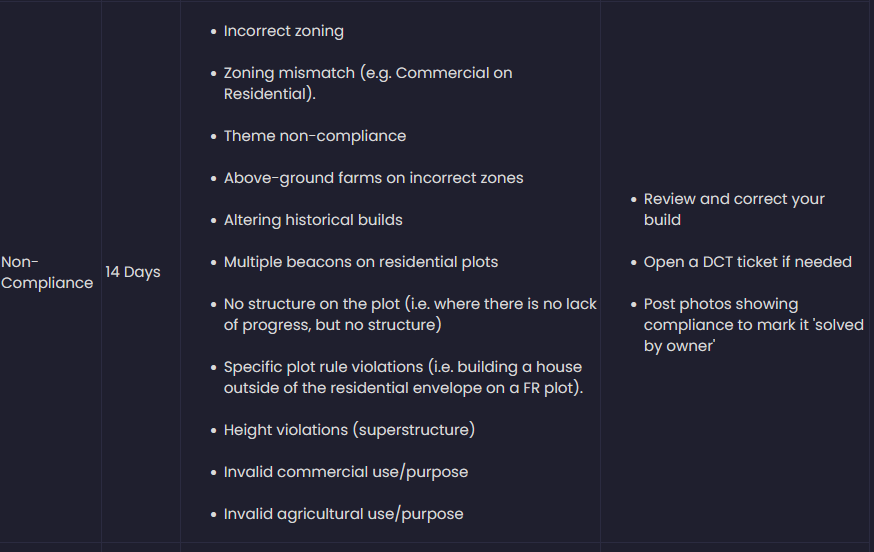Screen dimensions: 874x552
Task: Click the Altering historical builds item
Action: point(313,220)
